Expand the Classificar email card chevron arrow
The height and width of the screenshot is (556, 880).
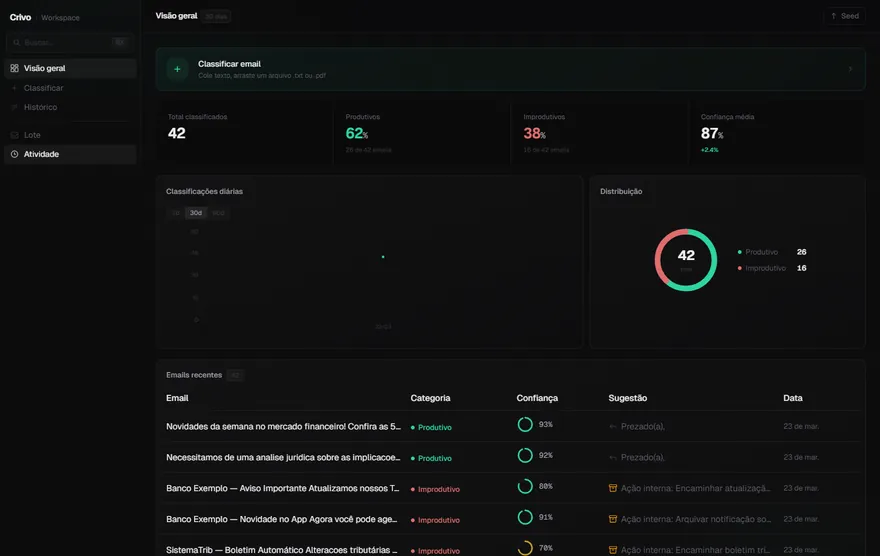pos(850,69)
